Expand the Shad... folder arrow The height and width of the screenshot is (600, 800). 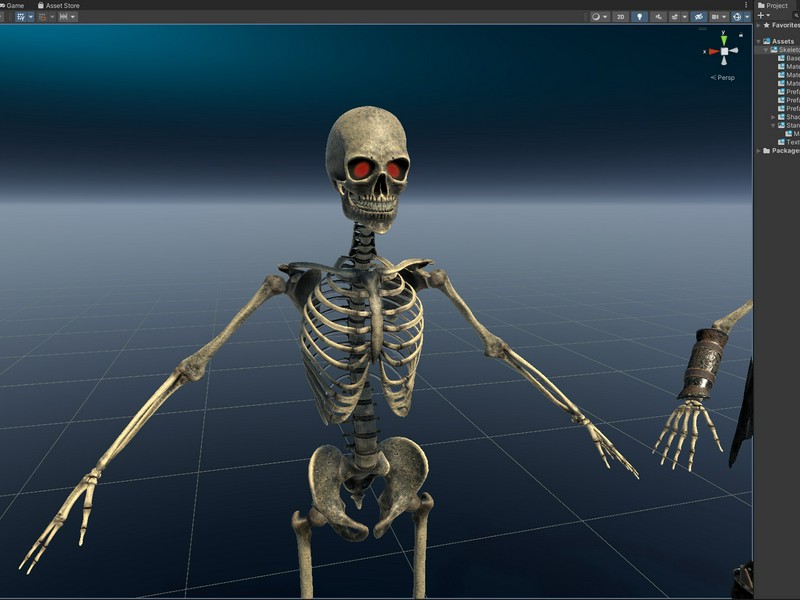[773, 117]
